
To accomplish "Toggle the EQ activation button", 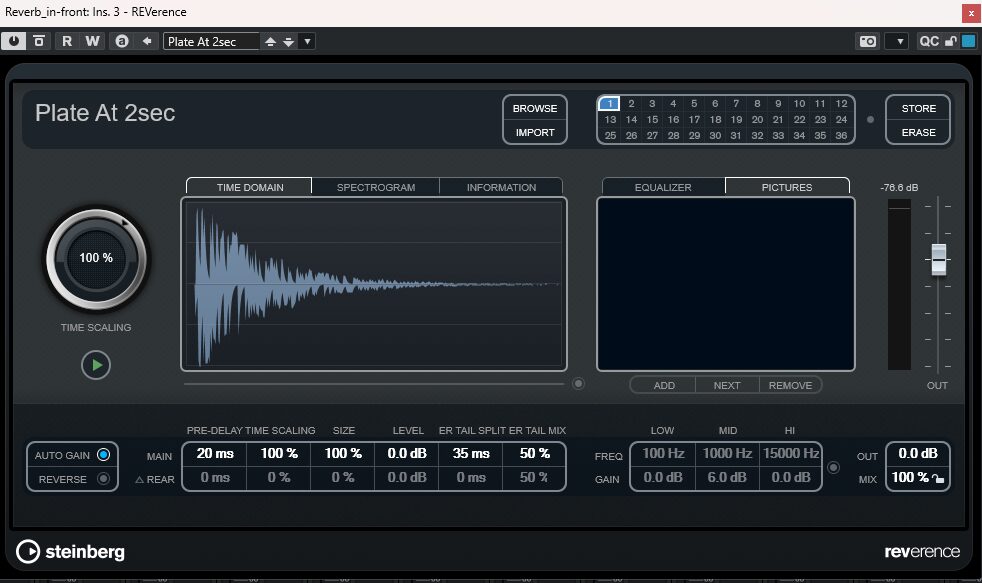I will [x=834, y=467].
